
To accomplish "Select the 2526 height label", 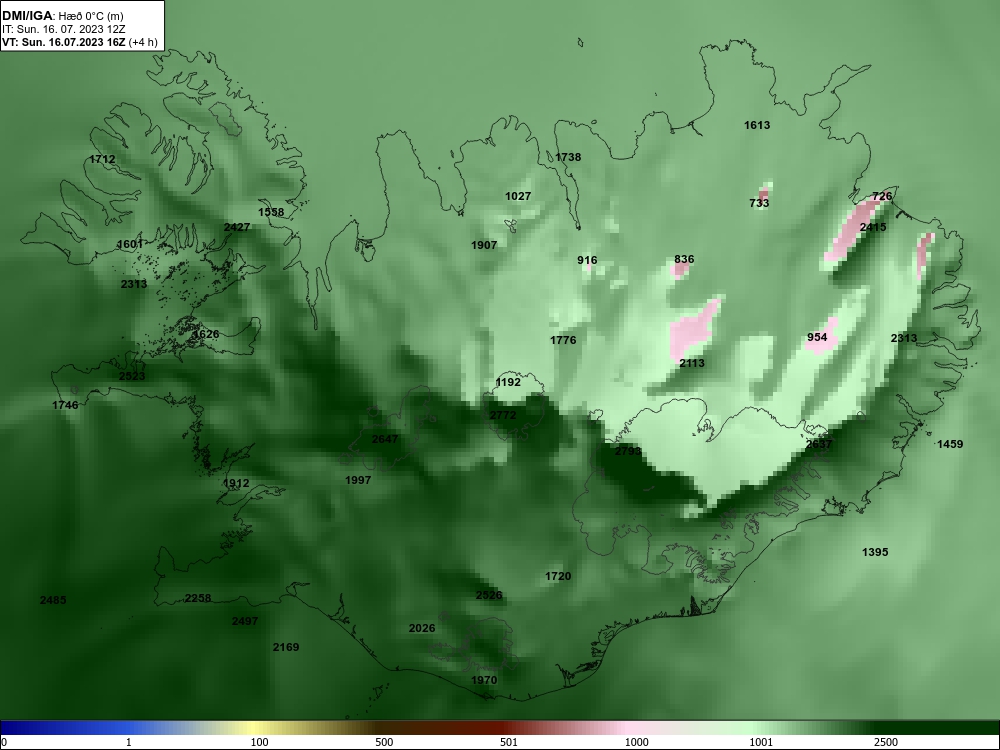I will click(x=489, y=596).
